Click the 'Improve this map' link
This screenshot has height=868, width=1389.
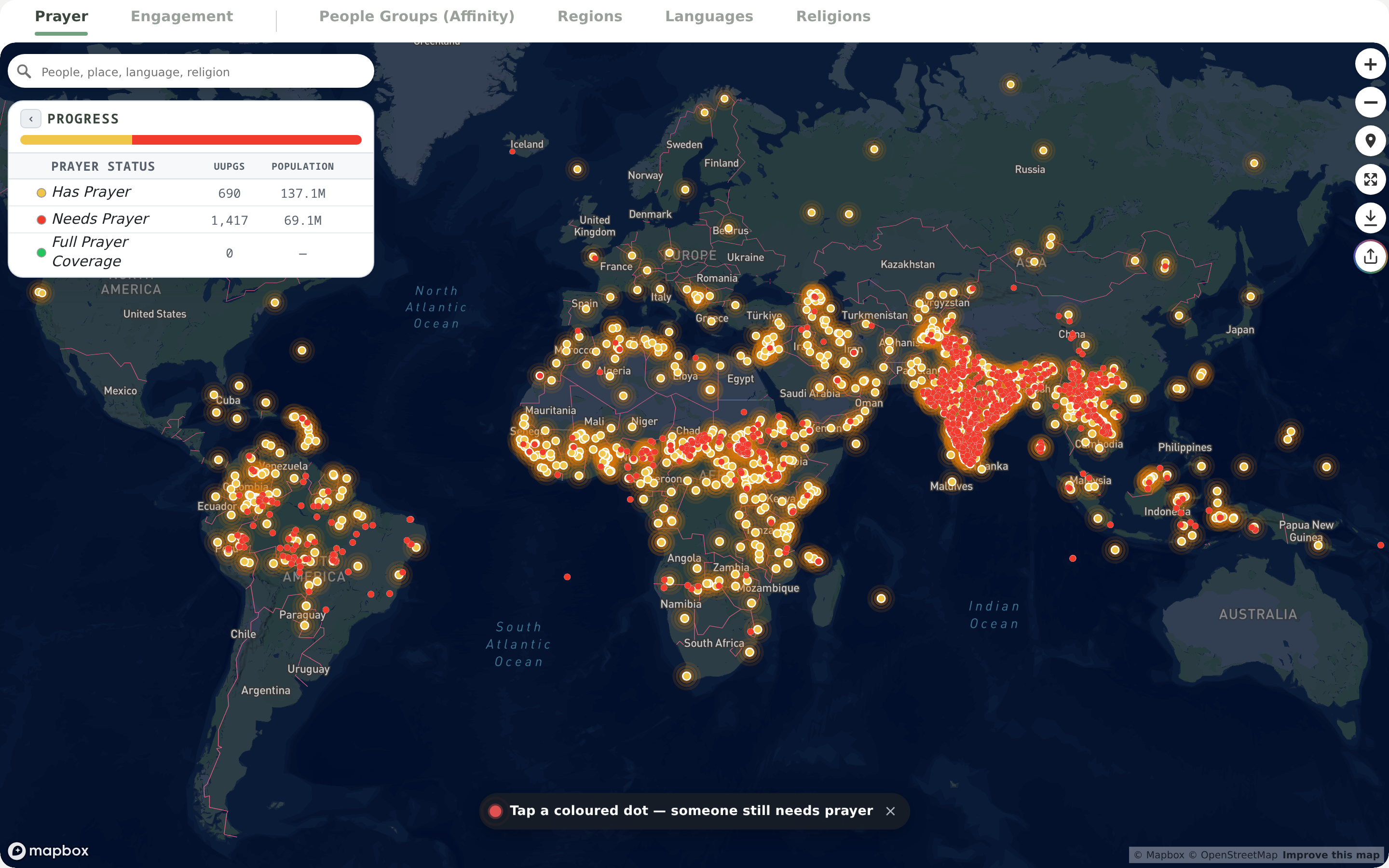click(1331, 855)
